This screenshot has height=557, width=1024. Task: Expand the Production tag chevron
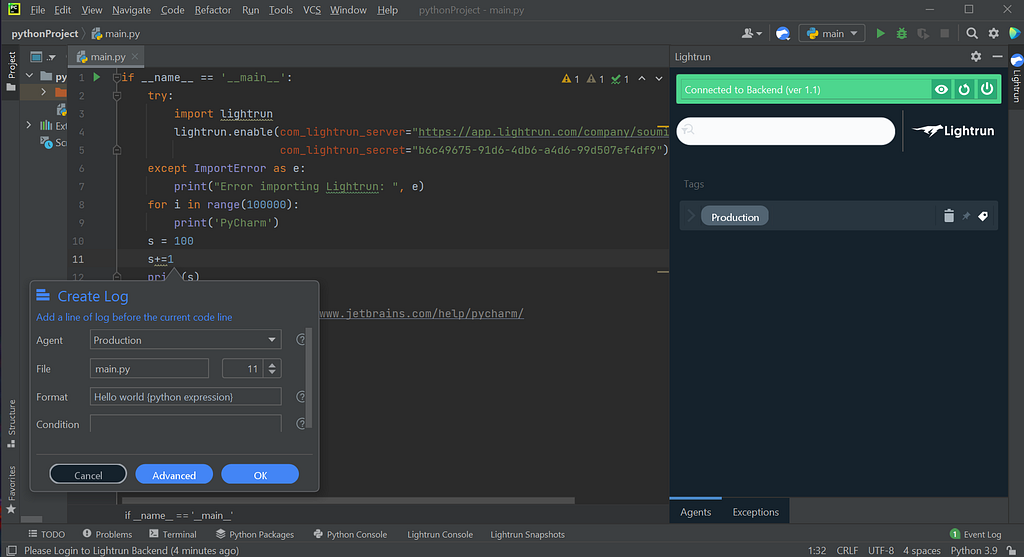tap(691, 216)
